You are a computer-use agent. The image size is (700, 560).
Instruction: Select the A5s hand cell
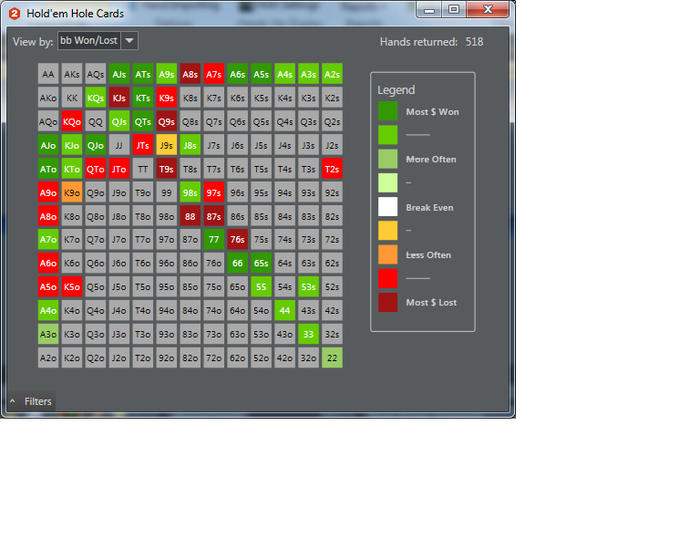coord(261,74)
